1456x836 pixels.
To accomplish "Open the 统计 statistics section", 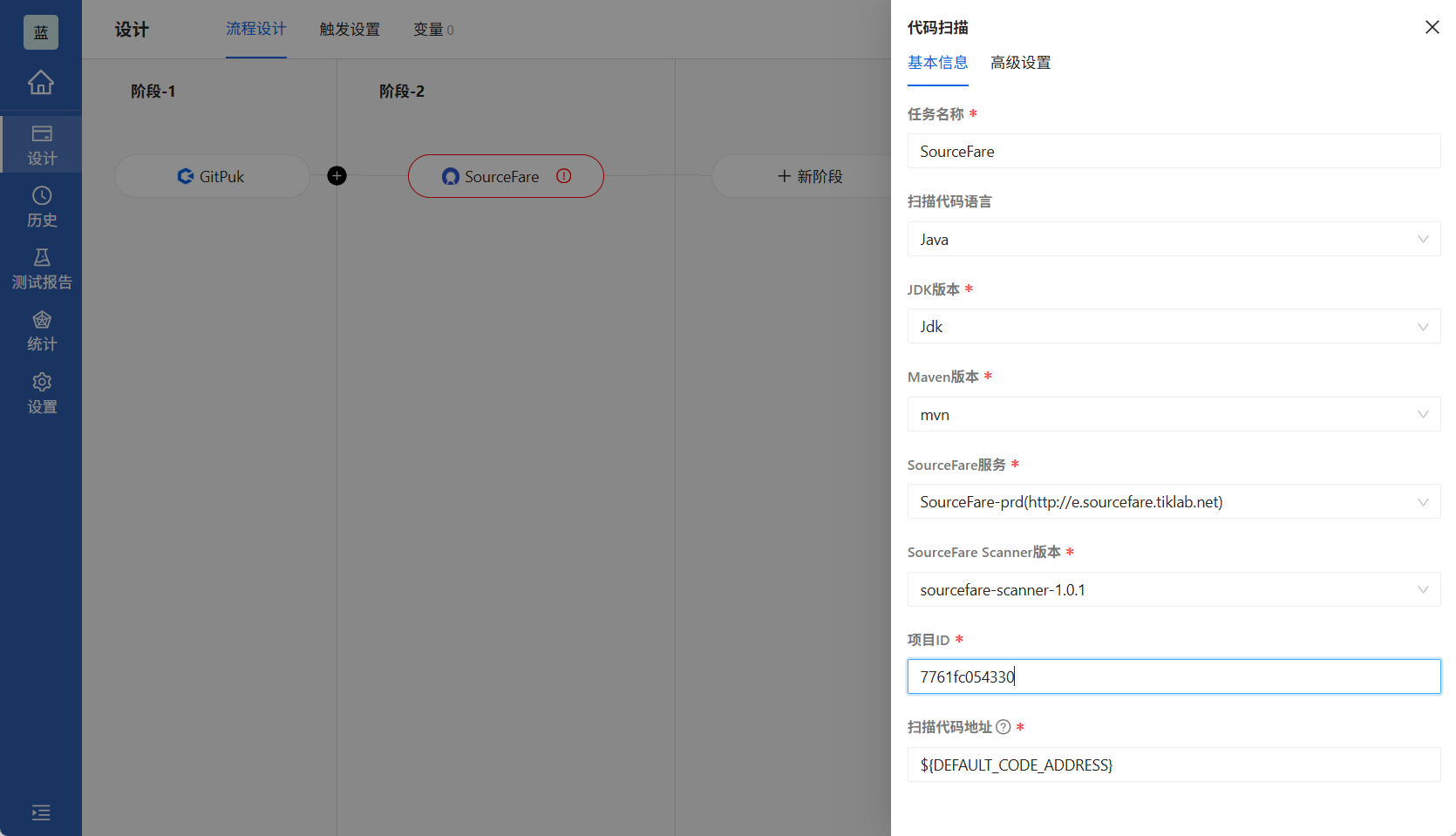I will [x=41, y=330].
